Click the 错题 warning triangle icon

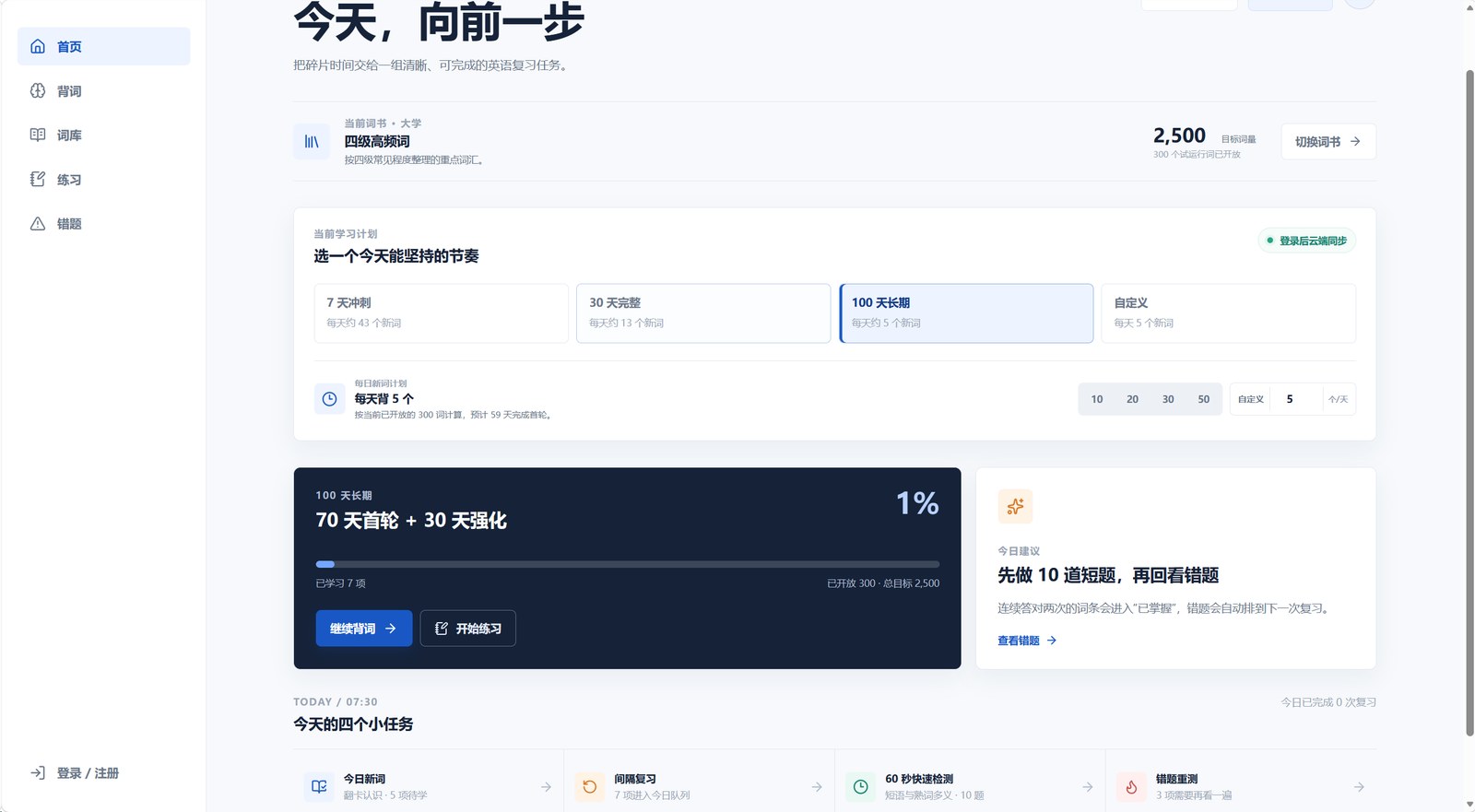(38, 223)
